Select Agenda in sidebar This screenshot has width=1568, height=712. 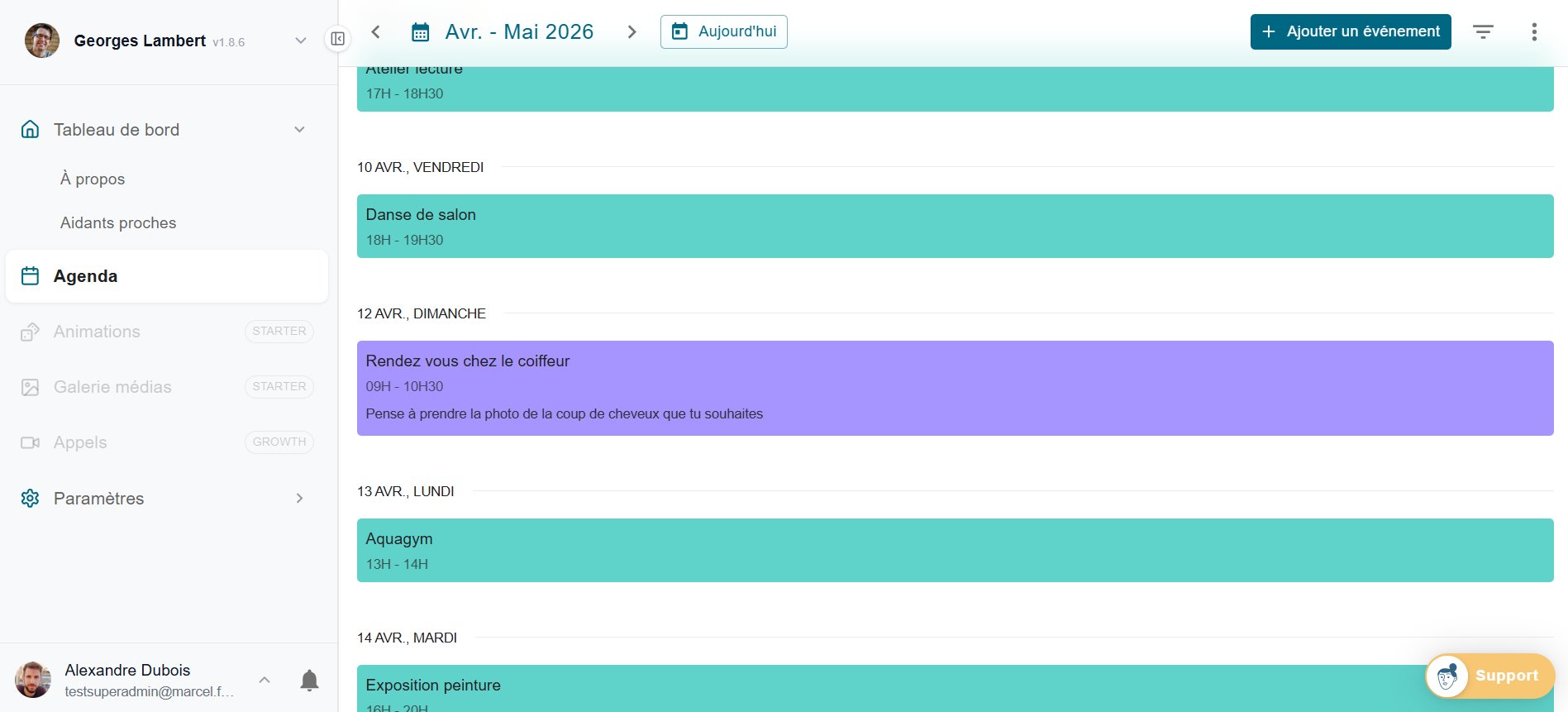[x=167, y=276]
